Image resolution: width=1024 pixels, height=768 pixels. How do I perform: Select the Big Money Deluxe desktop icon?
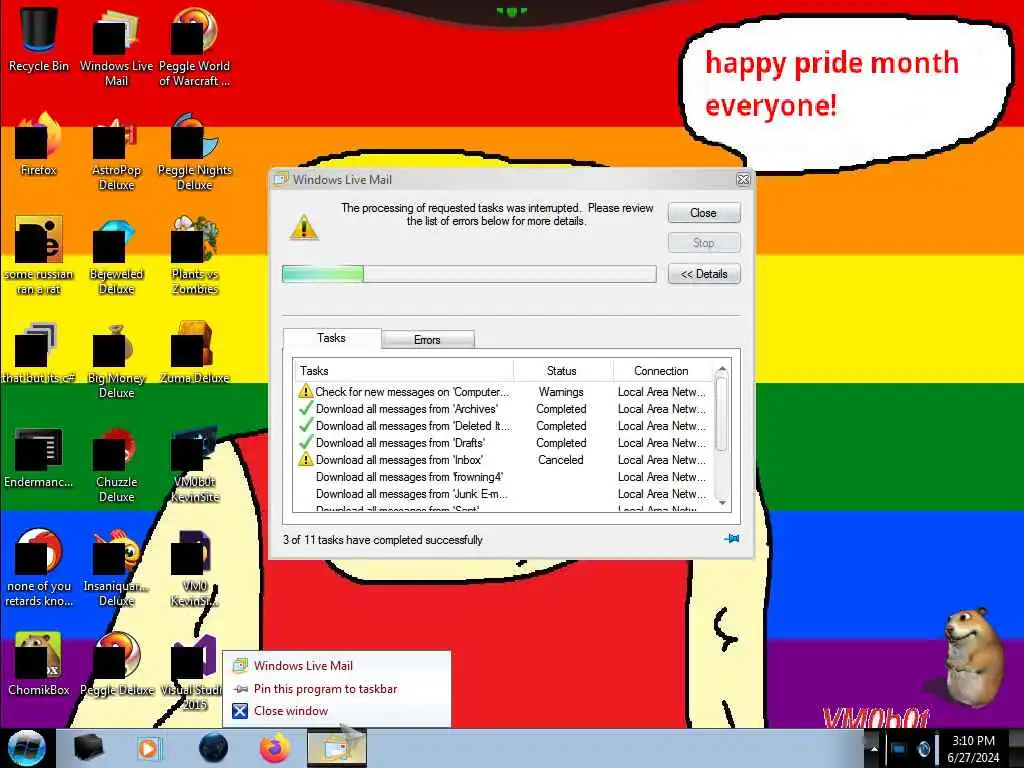(x=116, y=359)
